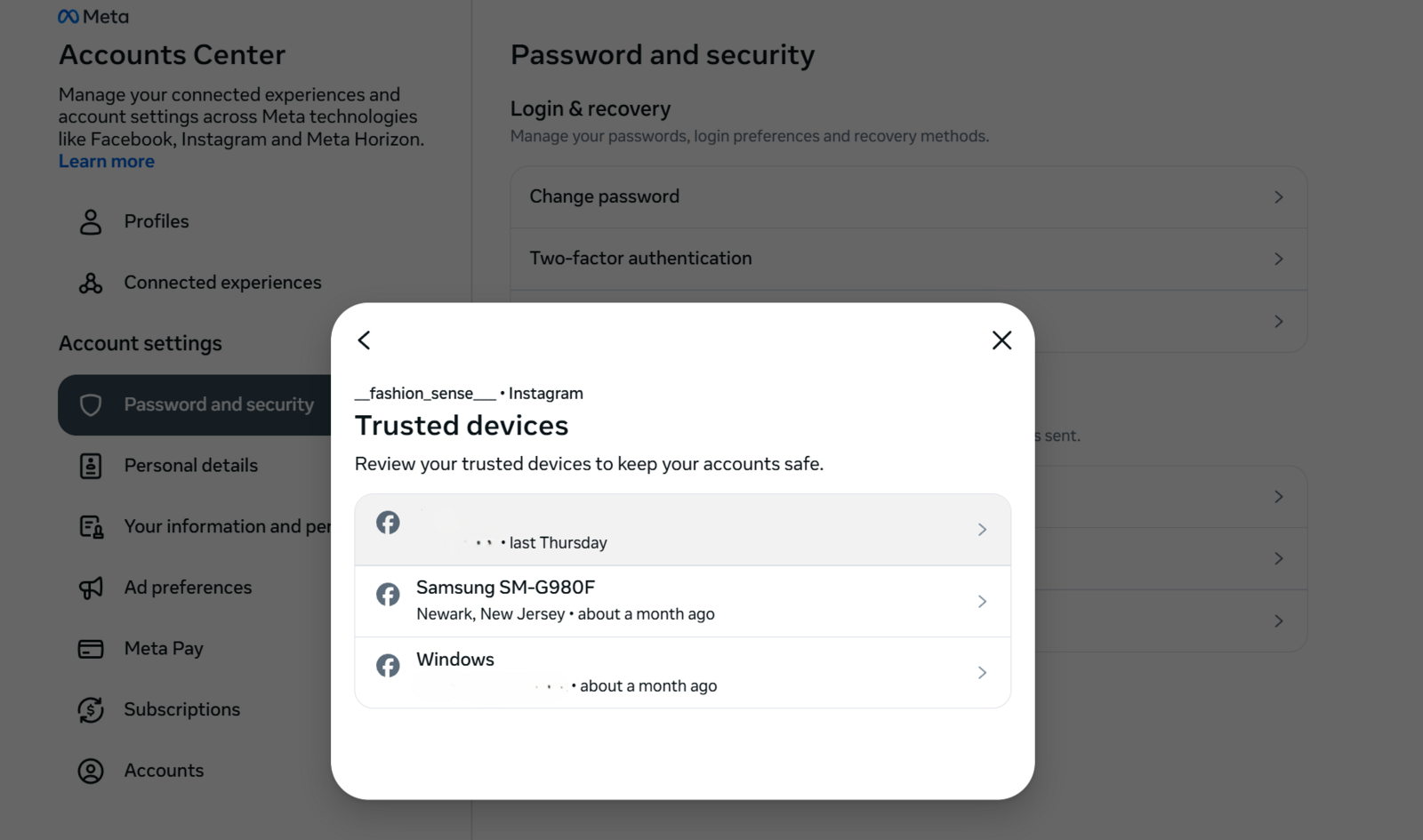1423x840 pixels.
Task: Select the Profiles person icon
Action: (90, 221)
